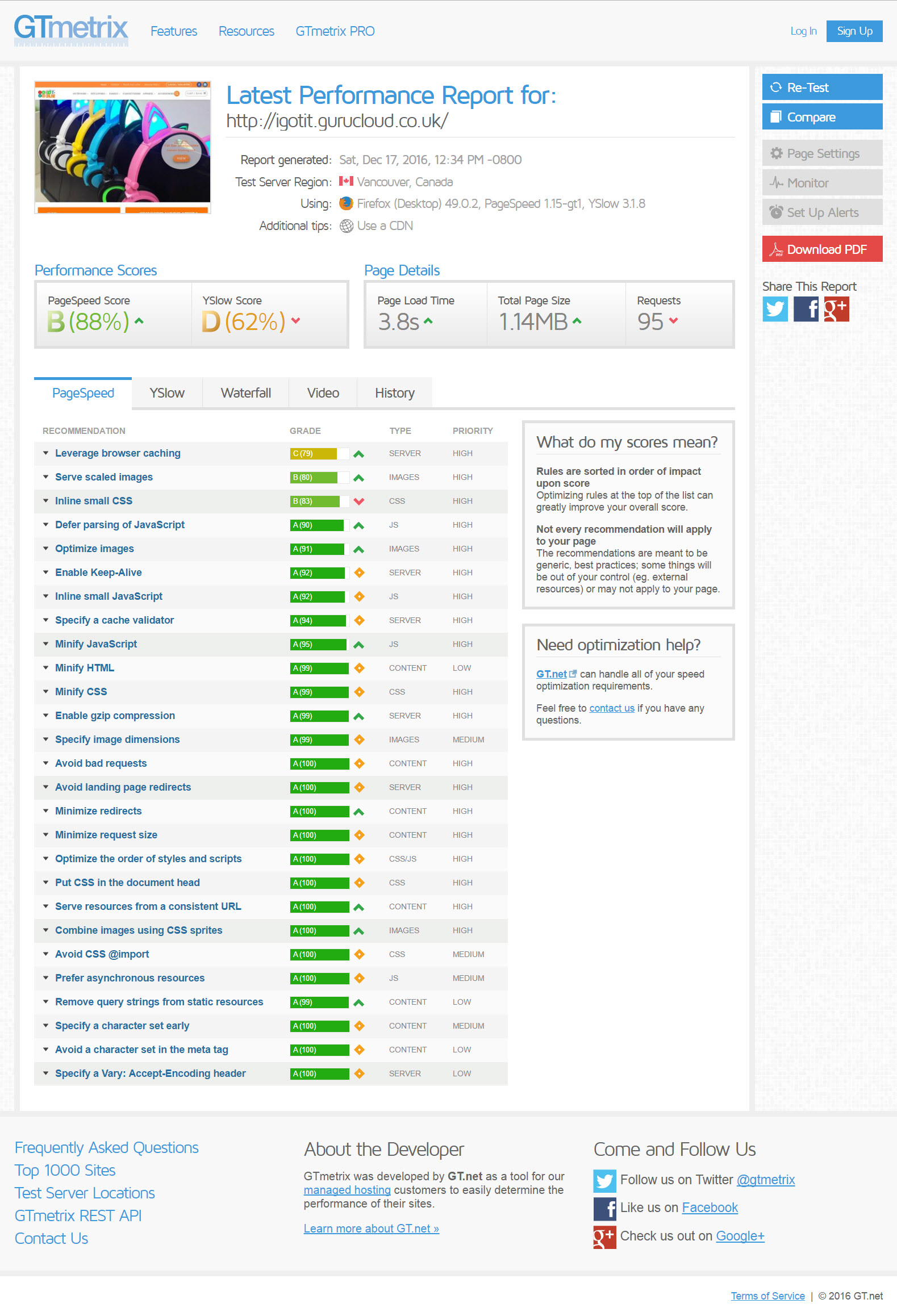Click the footer Twitter bird icon

604,1181
